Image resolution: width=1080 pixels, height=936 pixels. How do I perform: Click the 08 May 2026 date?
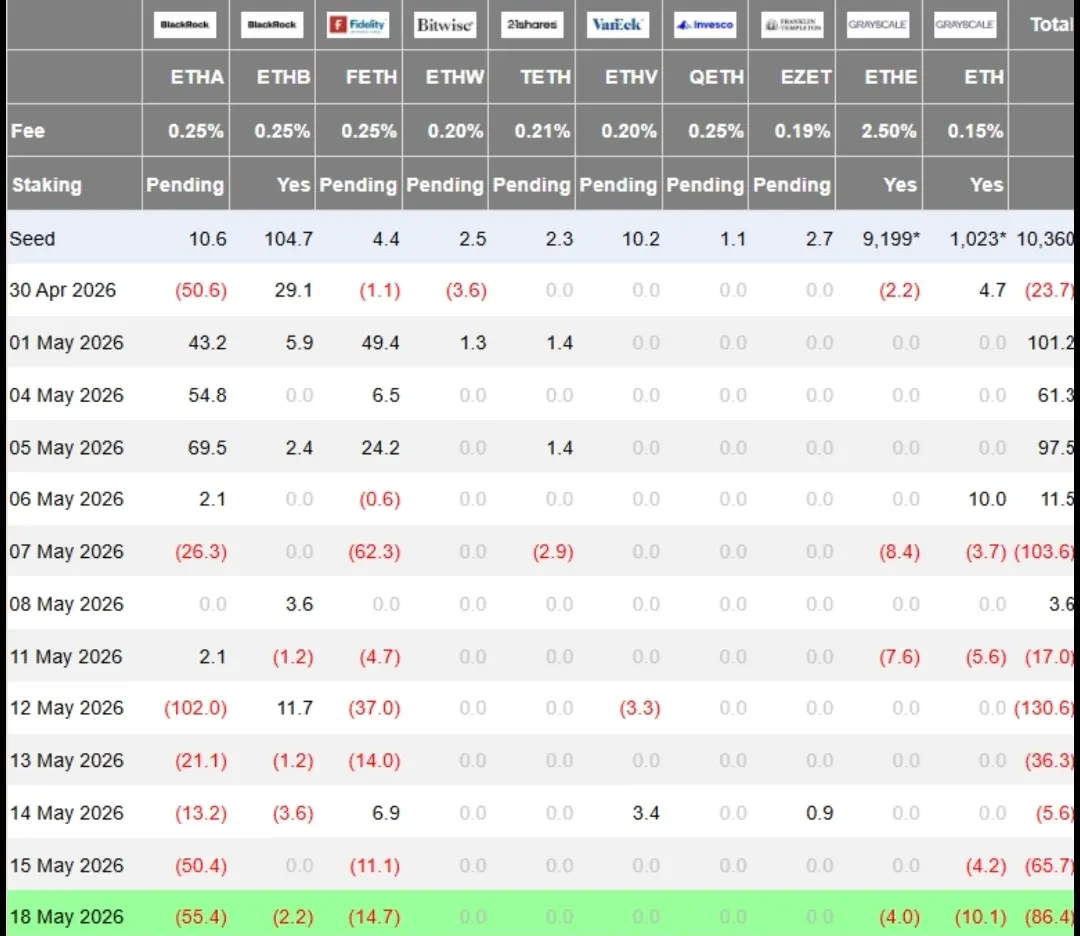[66, 604]
